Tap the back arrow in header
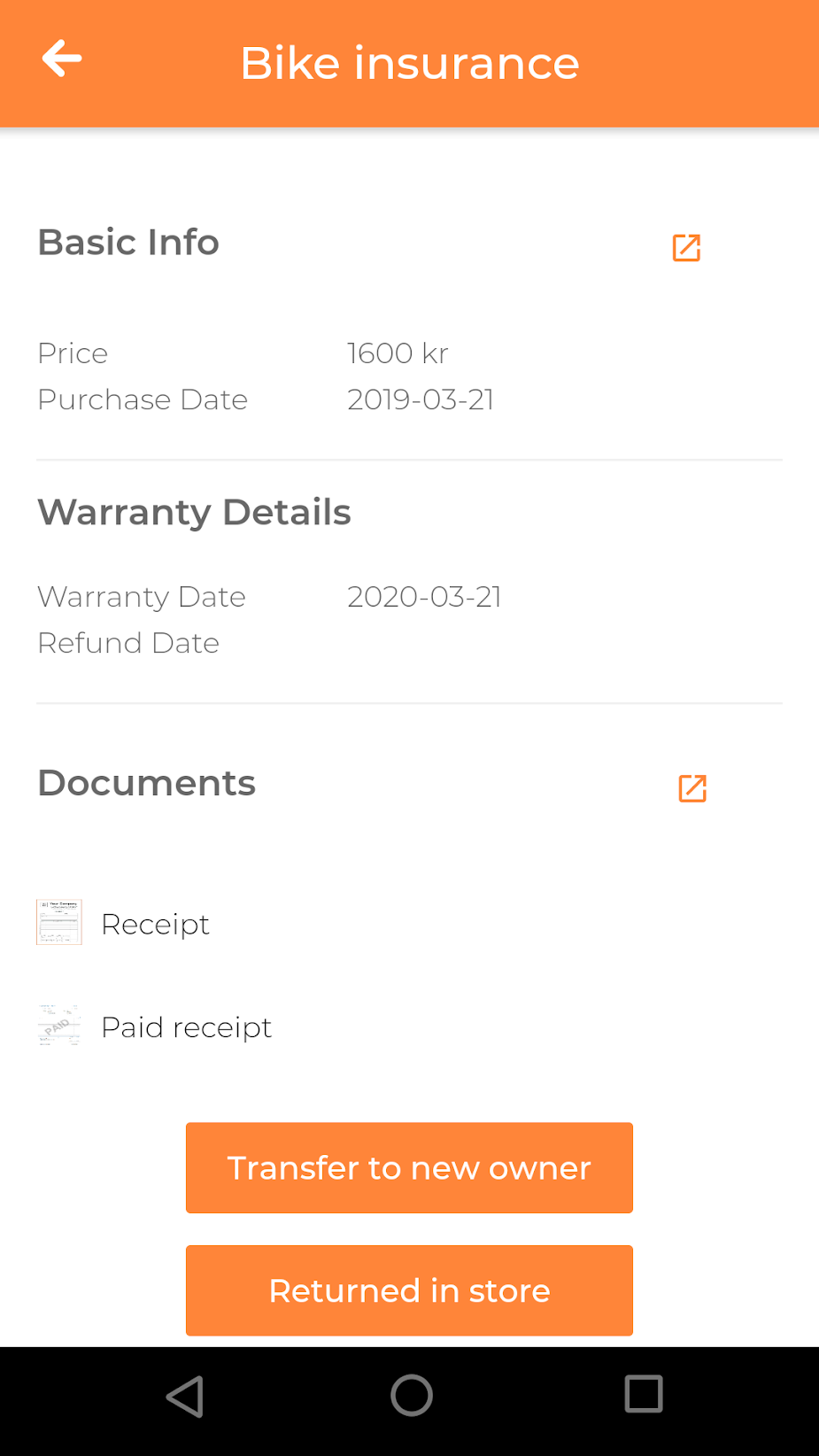Image resolution: width=819 pixels, height=1456 pixels. pyautogui.click(x=62, y=59)
